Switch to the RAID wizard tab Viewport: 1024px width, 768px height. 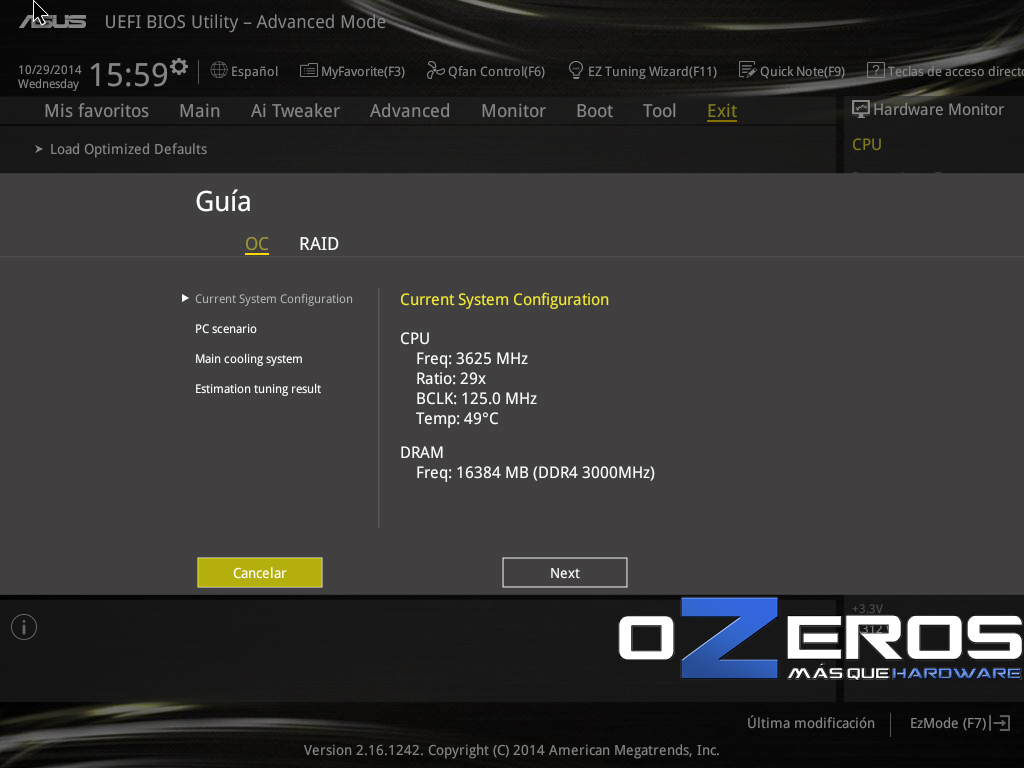[319, 244]
